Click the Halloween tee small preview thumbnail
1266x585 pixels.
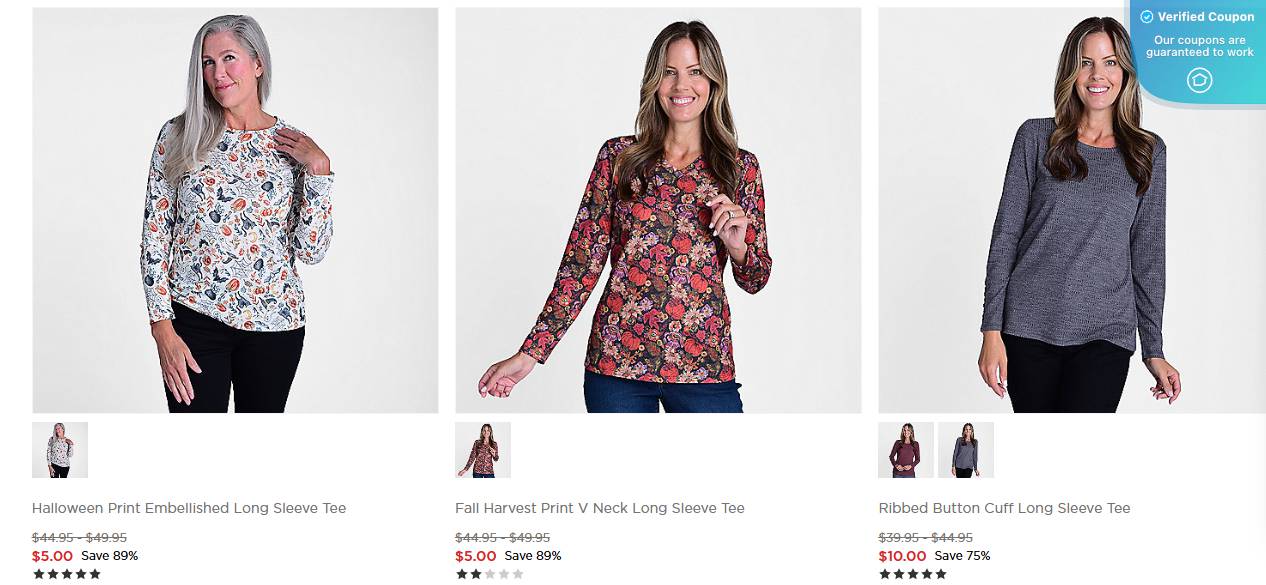tap(60, 450)
